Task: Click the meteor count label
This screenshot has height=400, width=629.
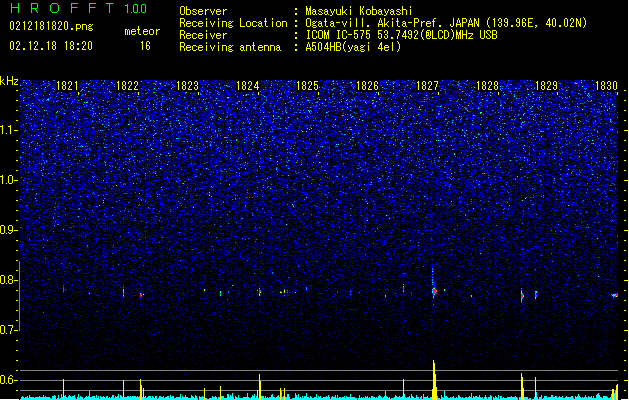Action: coord(142,31)
